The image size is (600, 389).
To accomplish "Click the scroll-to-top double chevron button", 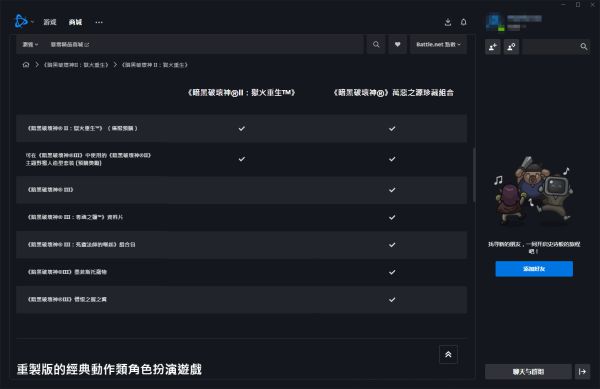I will (448, 355).
